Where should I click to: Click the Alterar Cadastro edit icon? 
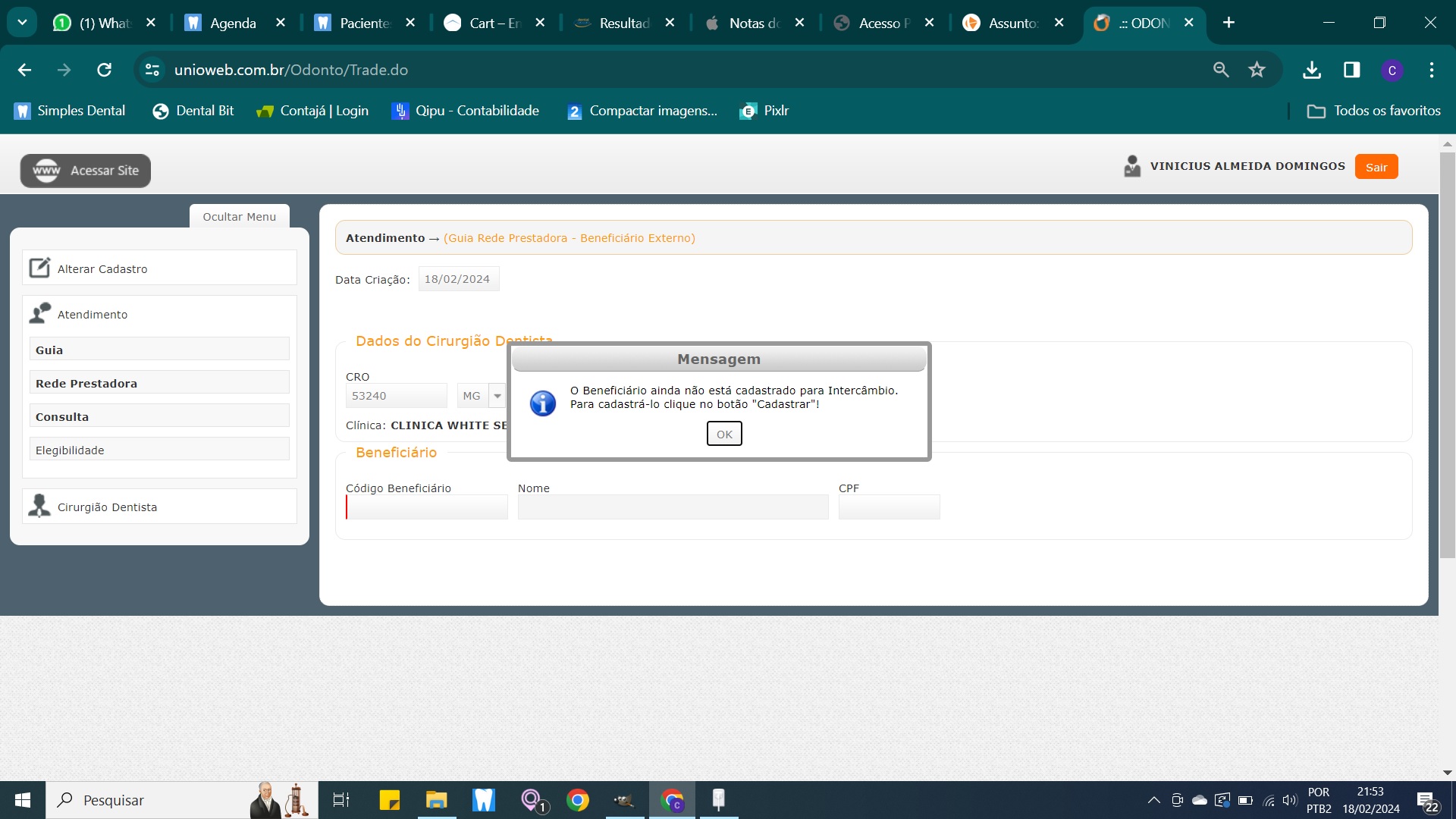(39, 268)
